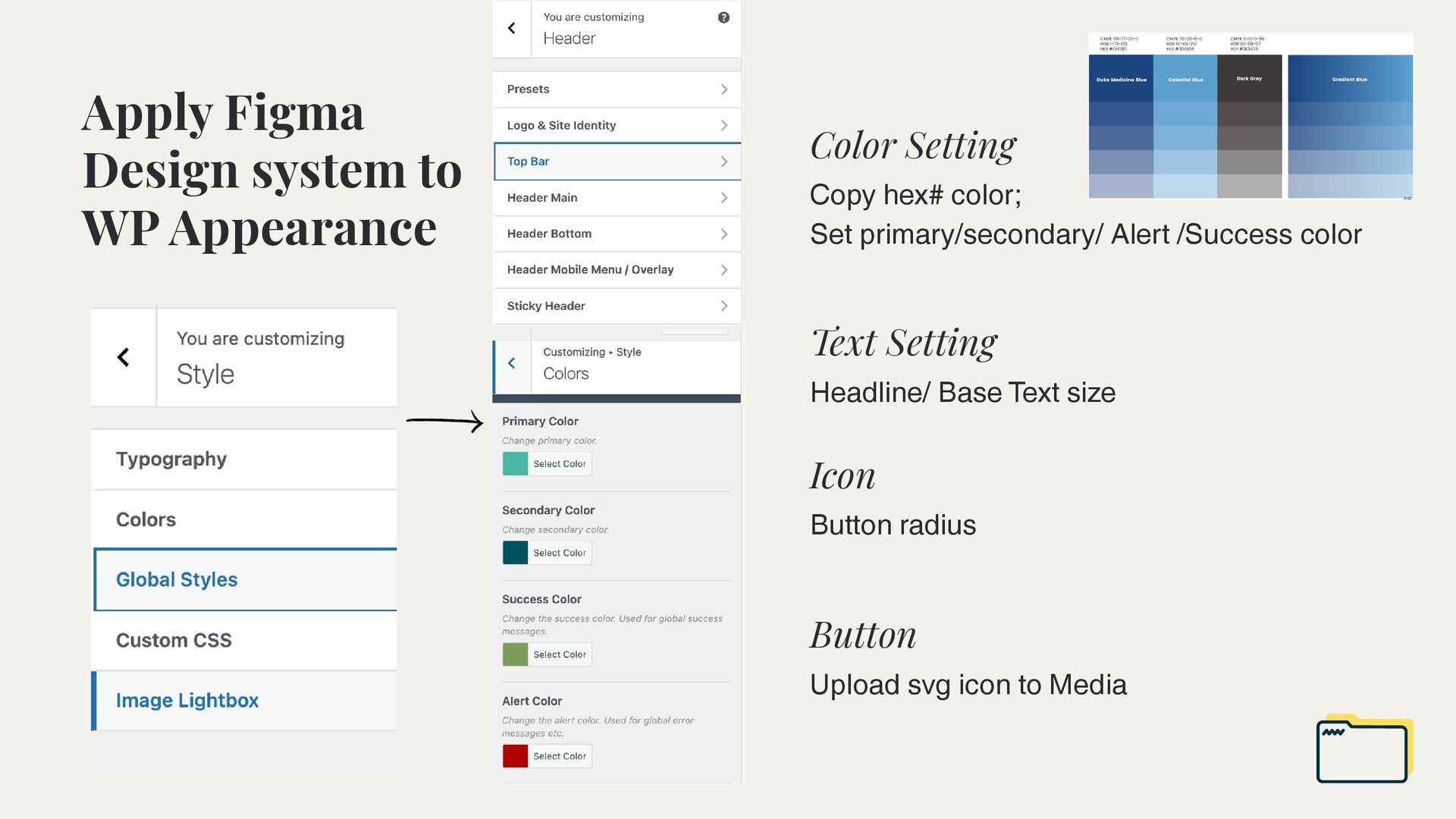Select Global Styles in Style panel
This screenshot has height=819, width=1456.
(244, 580)
